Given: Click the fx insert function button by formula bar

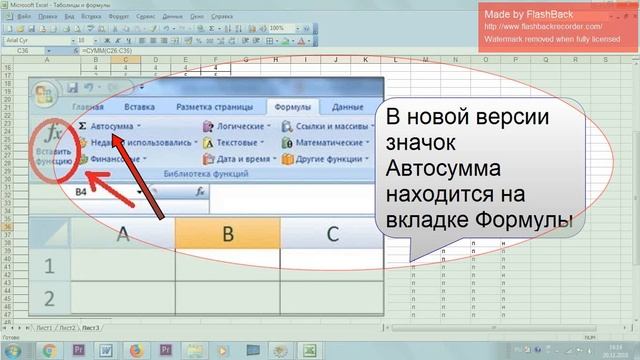Looking at the screenshot, I should [x=76, y=51].
